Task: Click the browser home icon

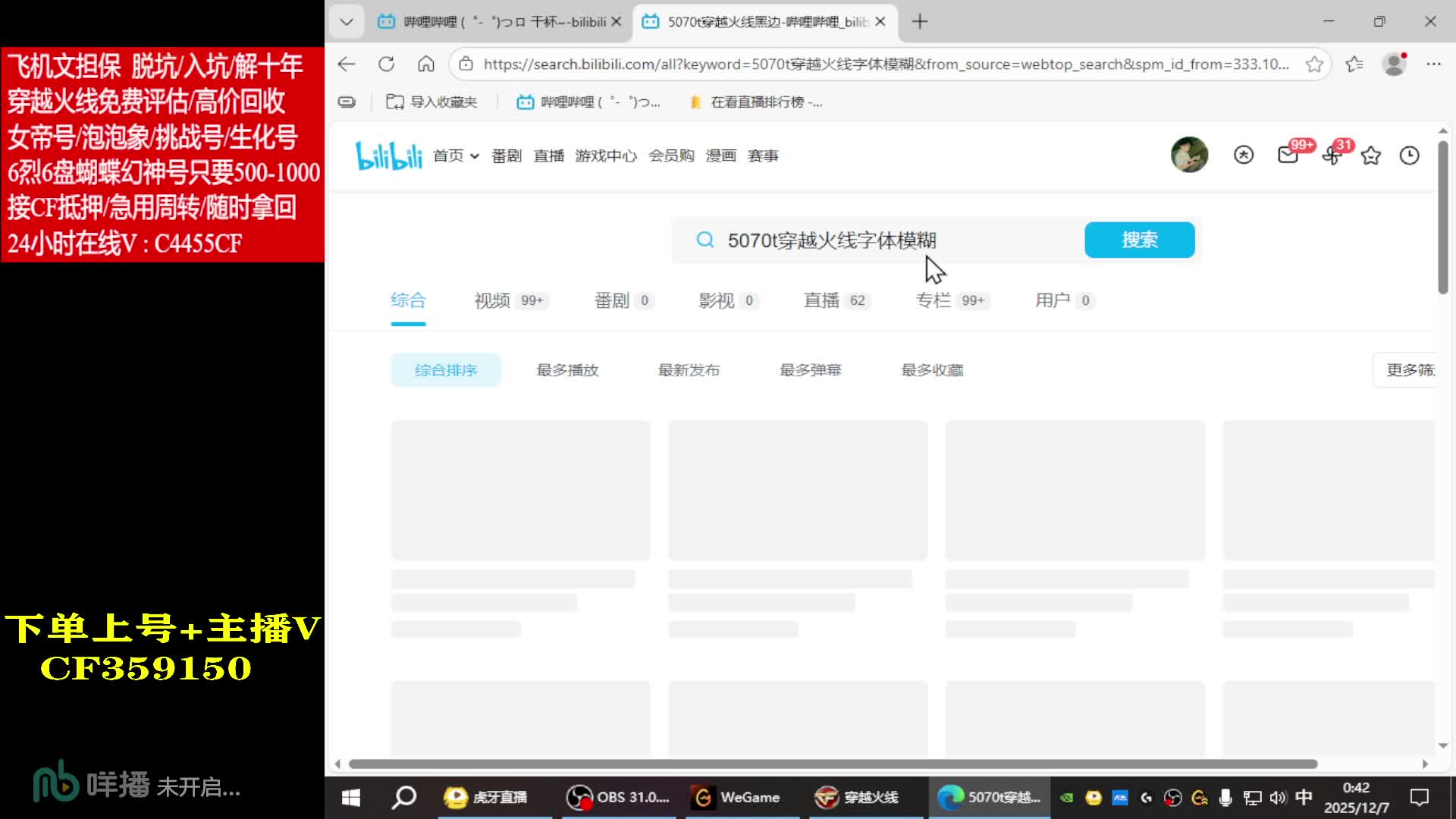Action: [x=426, y=64]
